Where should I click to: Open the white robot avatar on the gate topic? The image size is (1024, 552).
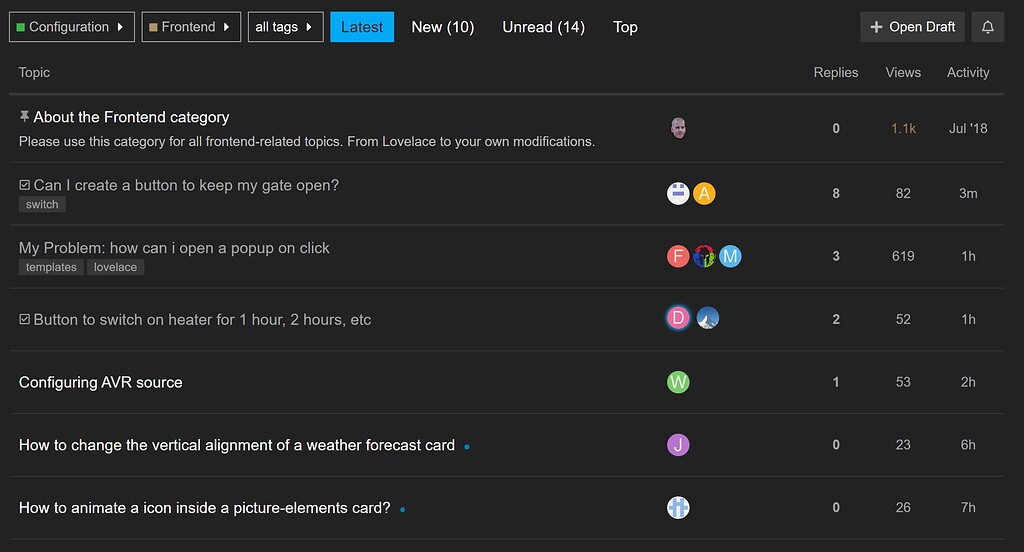coord(678,193)
